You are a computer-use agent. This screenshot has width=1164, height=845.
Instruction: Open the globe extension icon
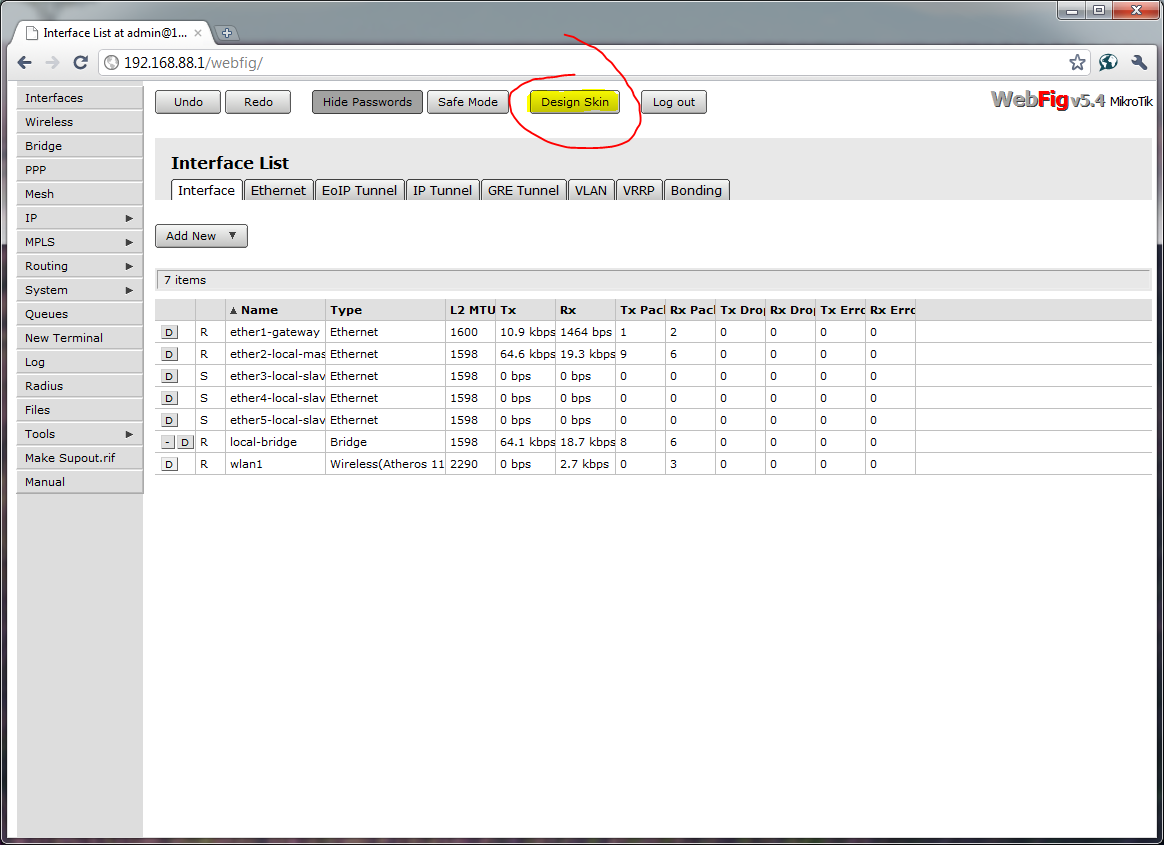[1108, 63]
